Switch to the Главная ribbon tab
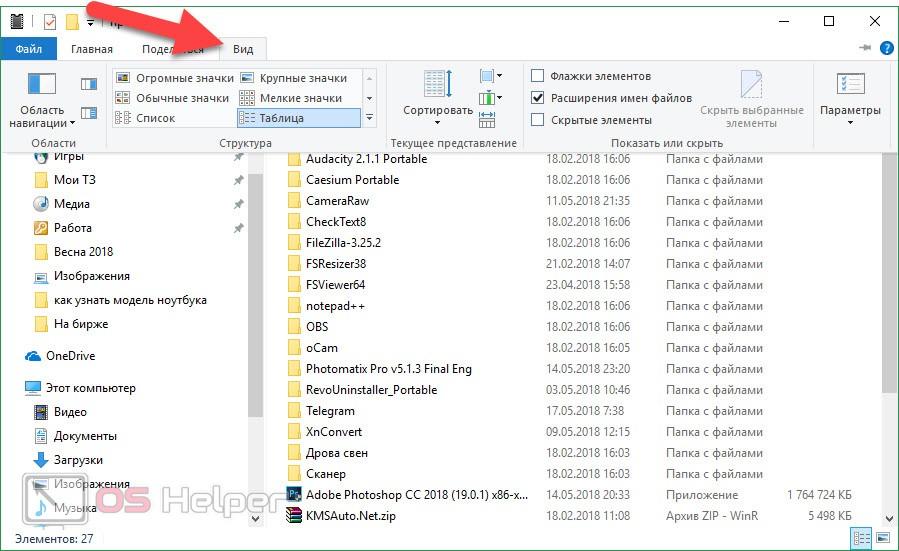Viewport: 899px width, 551px height. point(92,49)
